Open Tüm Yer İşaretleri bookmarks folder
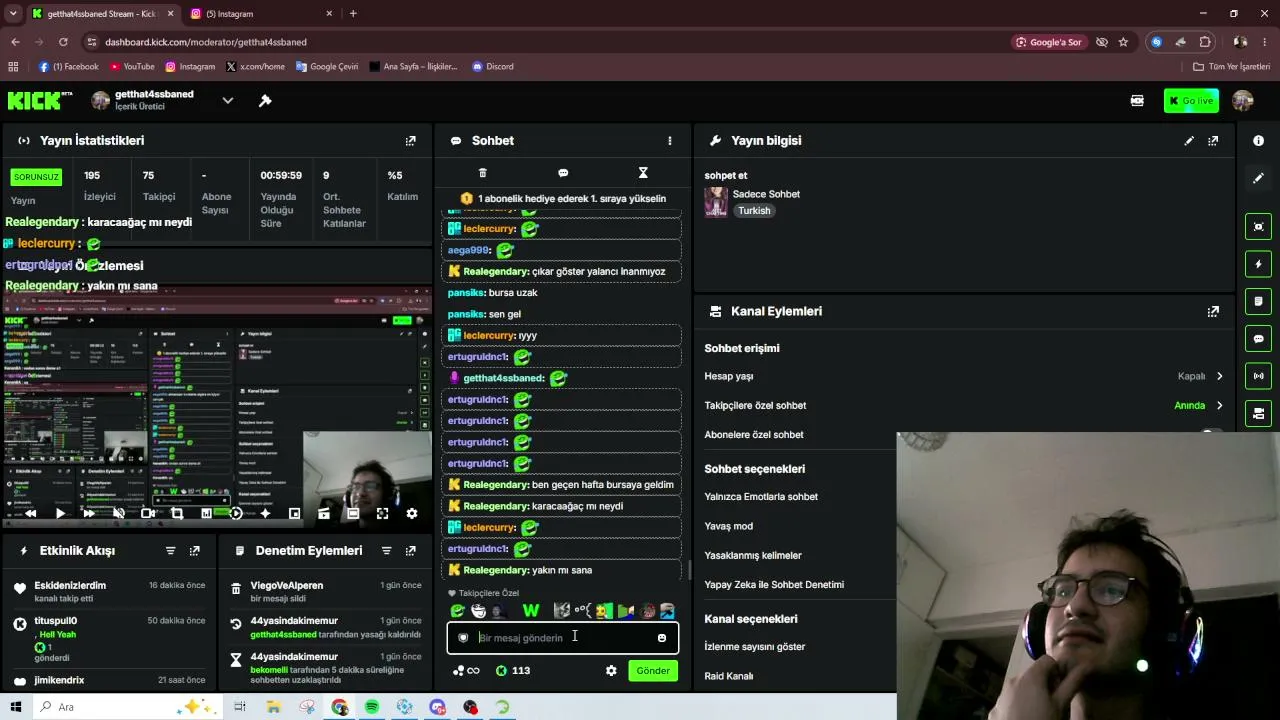The height and width of the screenshot is (720, 1280). coord(1231,67)
